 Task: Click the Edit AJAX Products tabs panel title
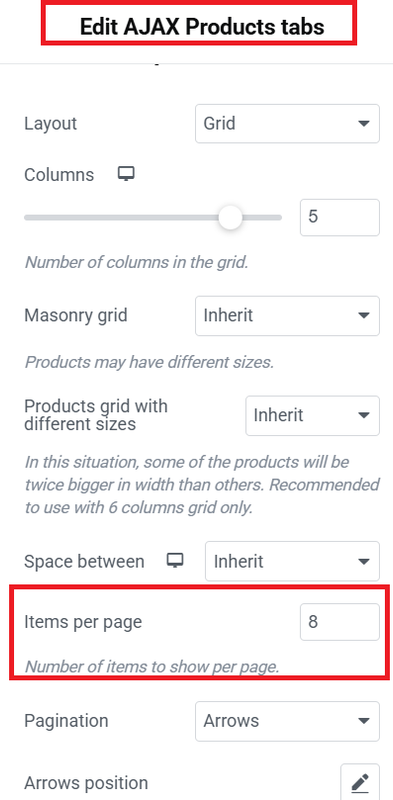[x=202, y=27]
